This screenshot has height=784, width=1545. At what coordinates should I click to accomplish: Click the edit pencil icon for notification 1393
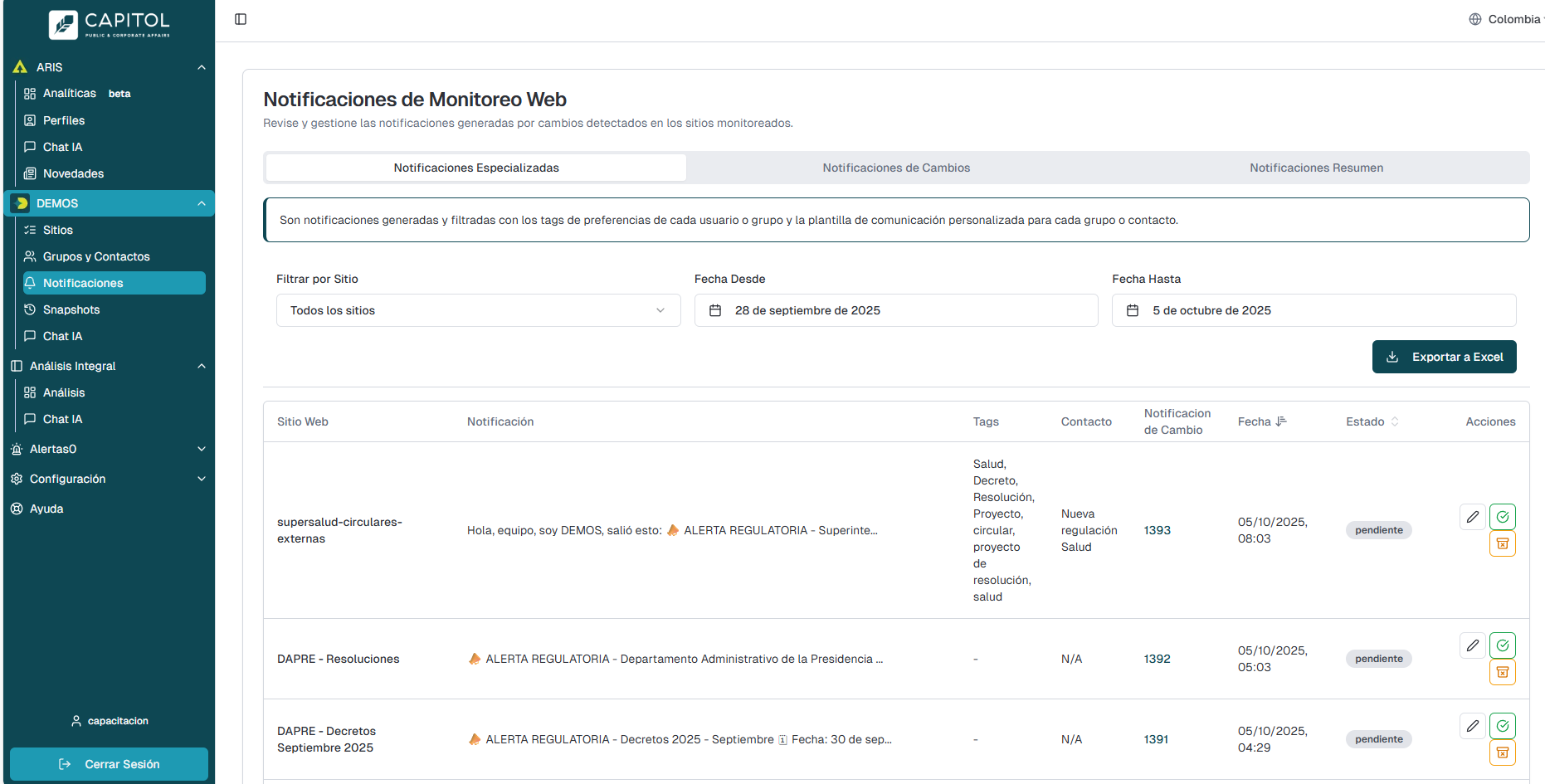(1472, 517)
